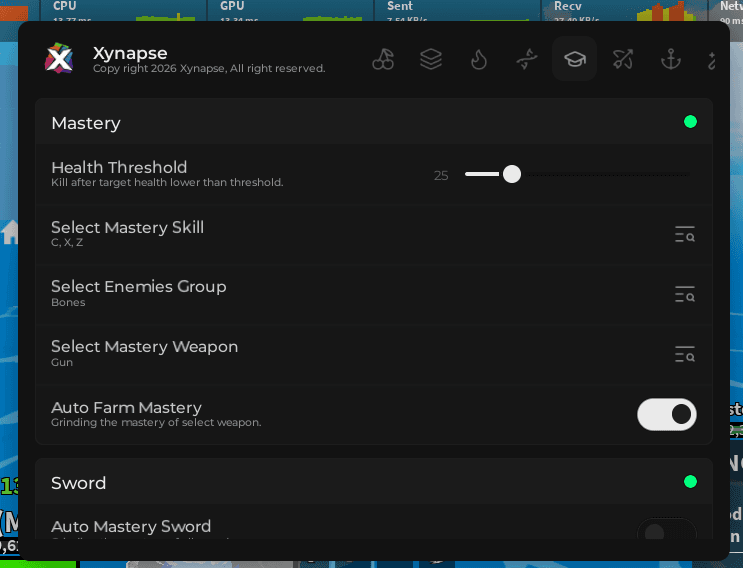Open the stacked layers tab icon
Screen dimensions: 743x568
click(431, 59)
